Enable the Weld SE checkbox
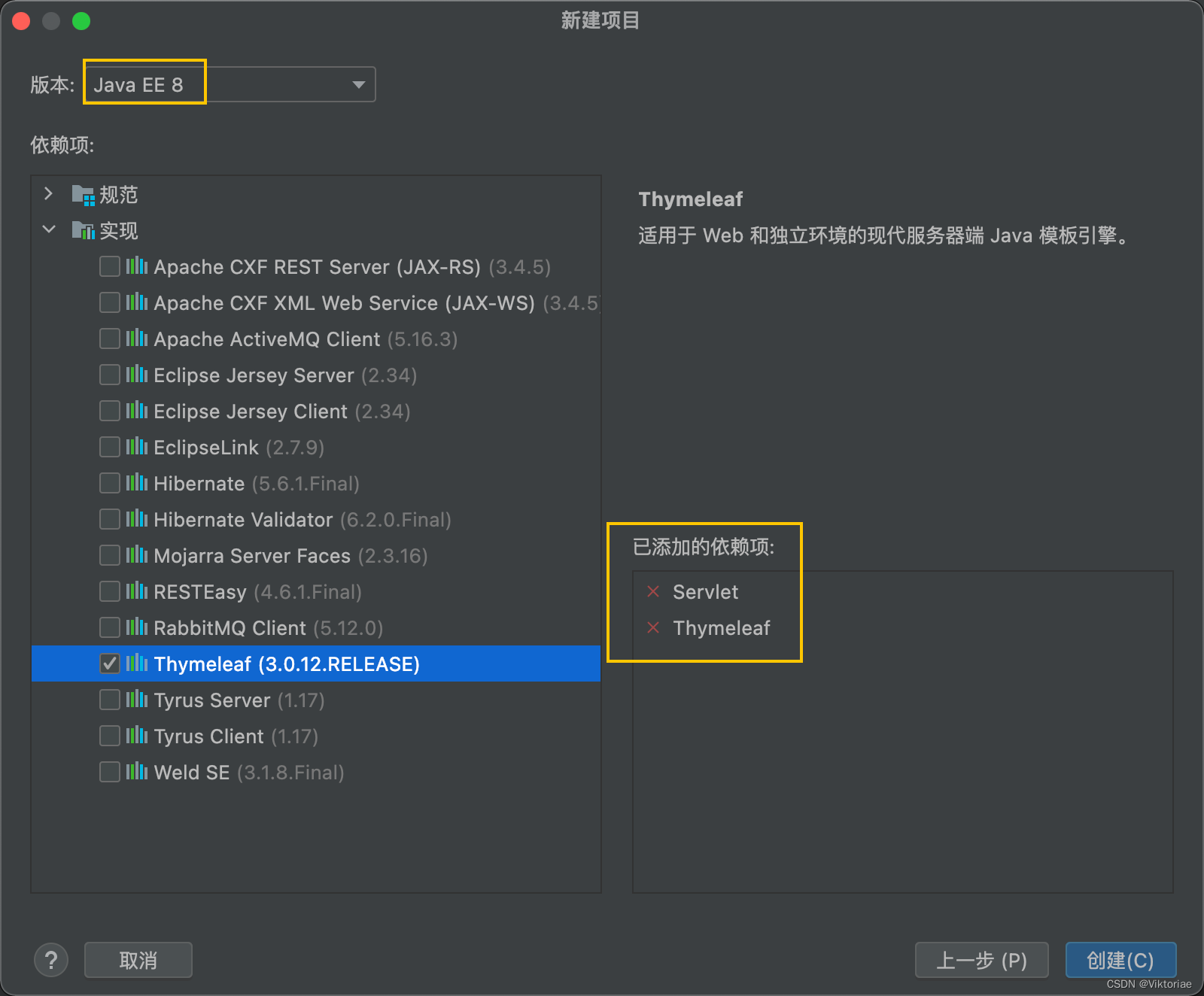 [x=110, y=772]
